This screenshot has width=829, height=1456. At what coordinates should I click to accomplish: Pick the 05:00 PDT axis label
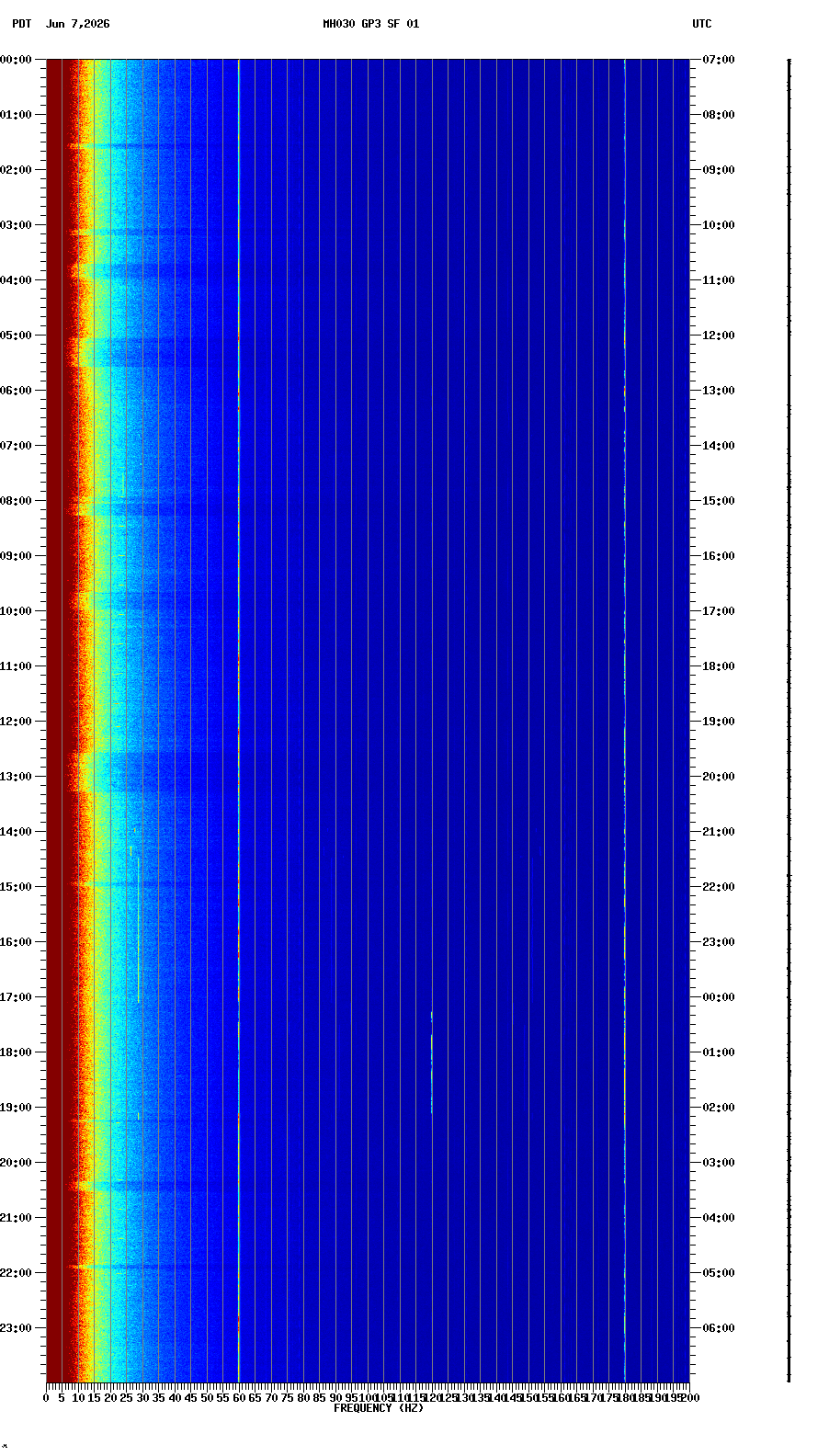pos(16,336)
